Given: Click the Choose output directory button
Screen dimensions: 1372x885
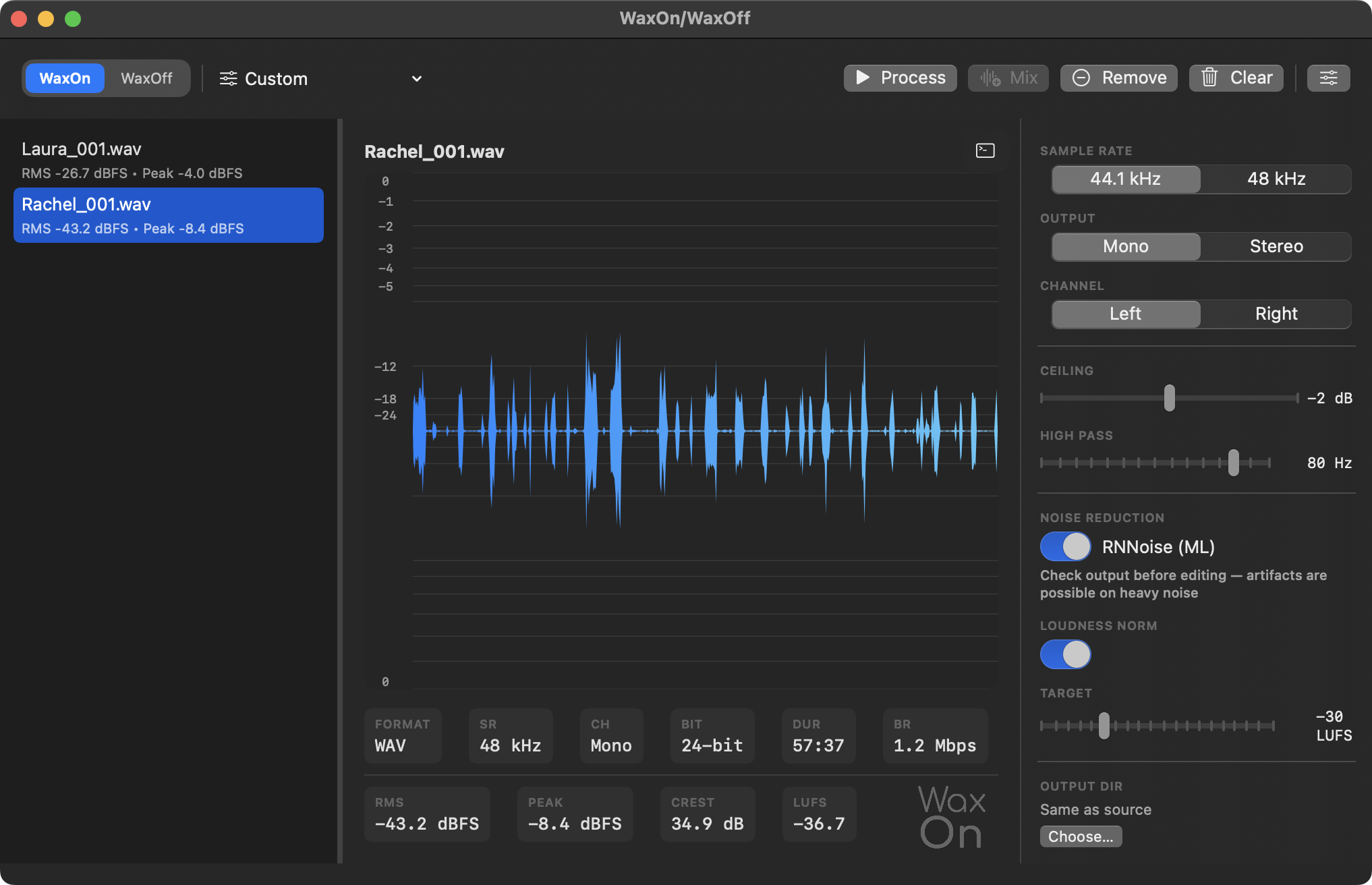Looking at the screenshot, I should 1081,836.
